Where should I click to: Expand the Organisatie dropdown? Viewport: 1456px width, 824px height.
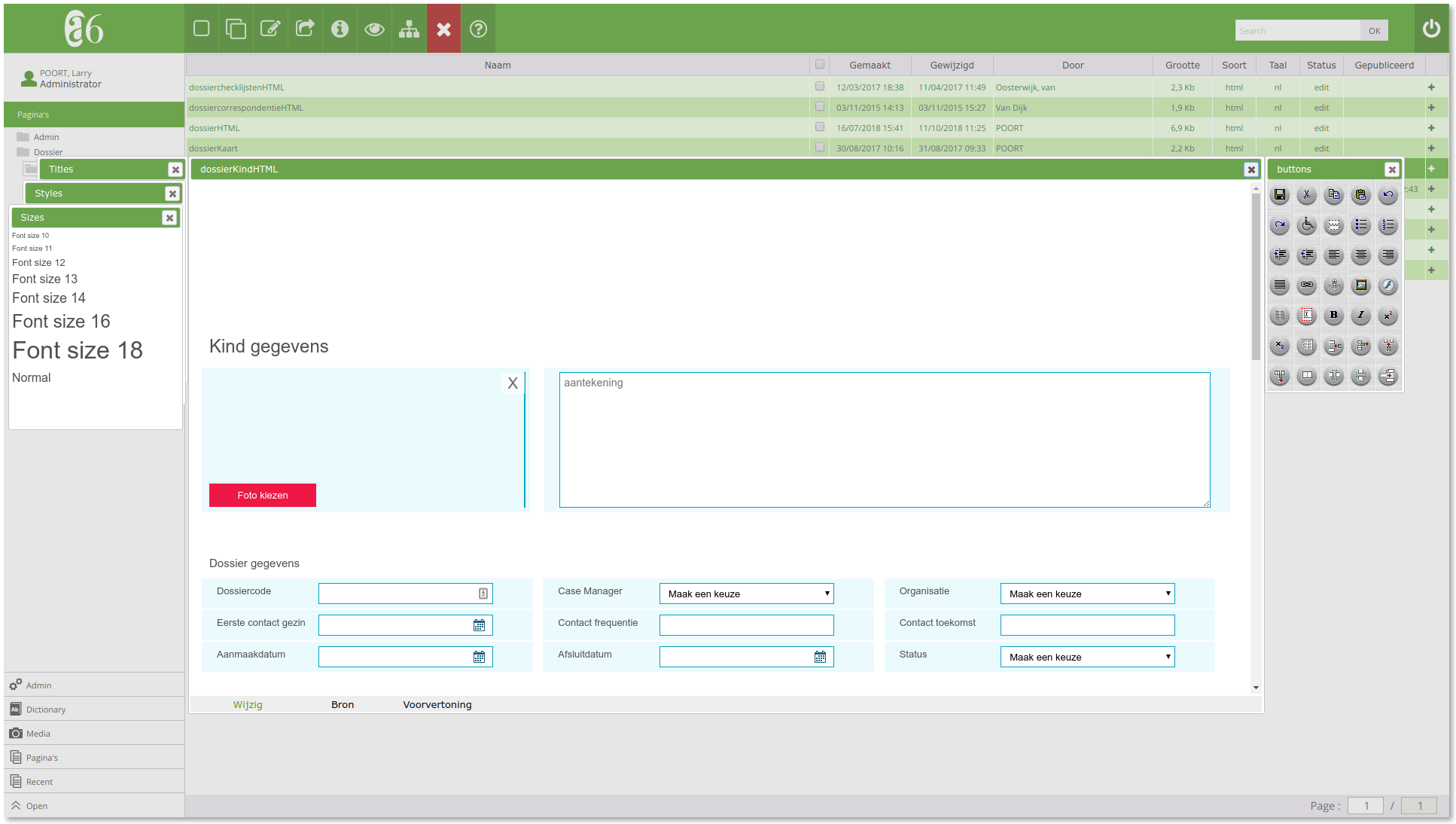pyautogui.click(x=1087, y=594)
